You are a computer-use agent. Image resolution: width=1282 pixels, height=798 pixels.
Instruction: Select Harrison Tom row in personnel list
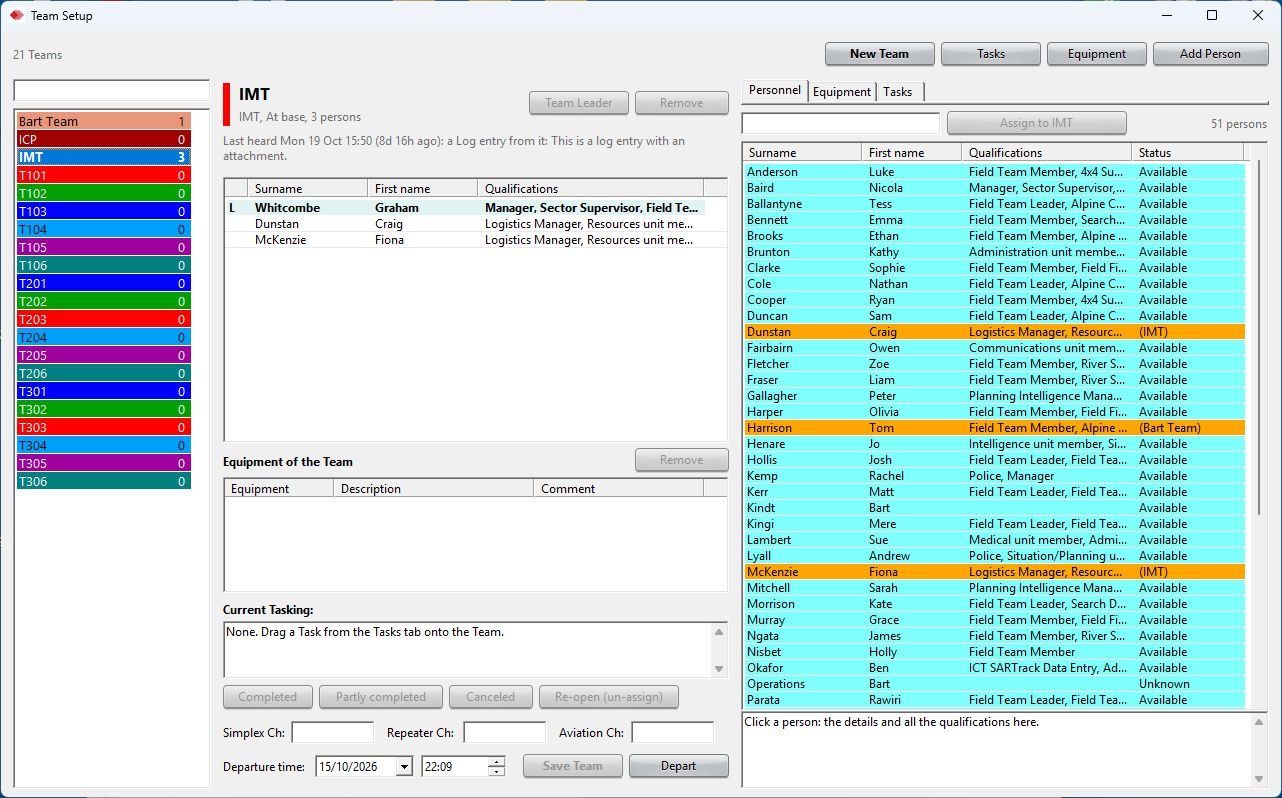click(994, 428)
